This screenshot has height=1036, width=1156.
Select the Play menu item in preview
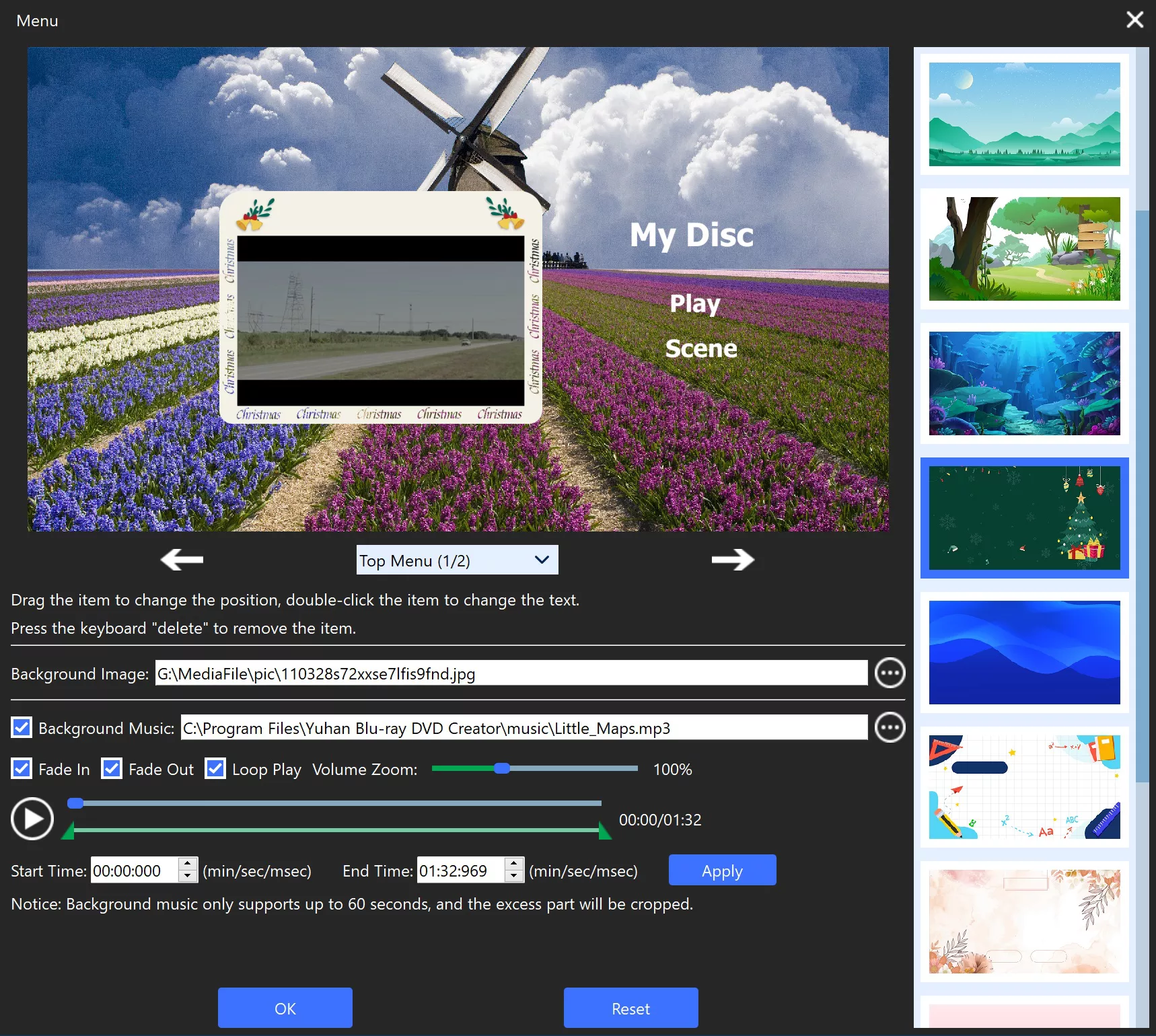(695, 303)
